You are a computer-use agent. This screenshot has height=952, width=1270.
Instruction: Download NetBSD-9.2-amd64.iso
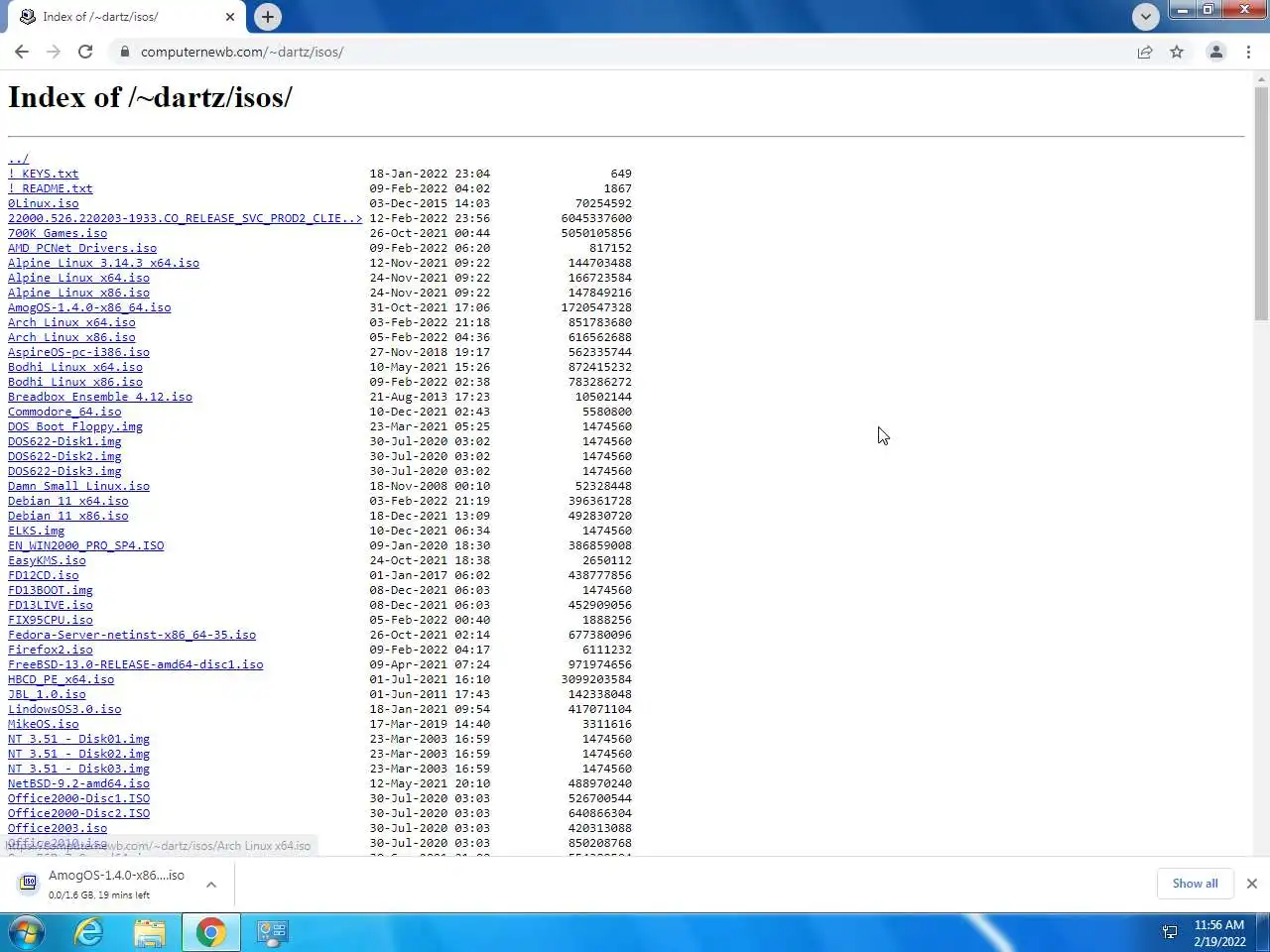pyautogui.click(x=78, y=783)
